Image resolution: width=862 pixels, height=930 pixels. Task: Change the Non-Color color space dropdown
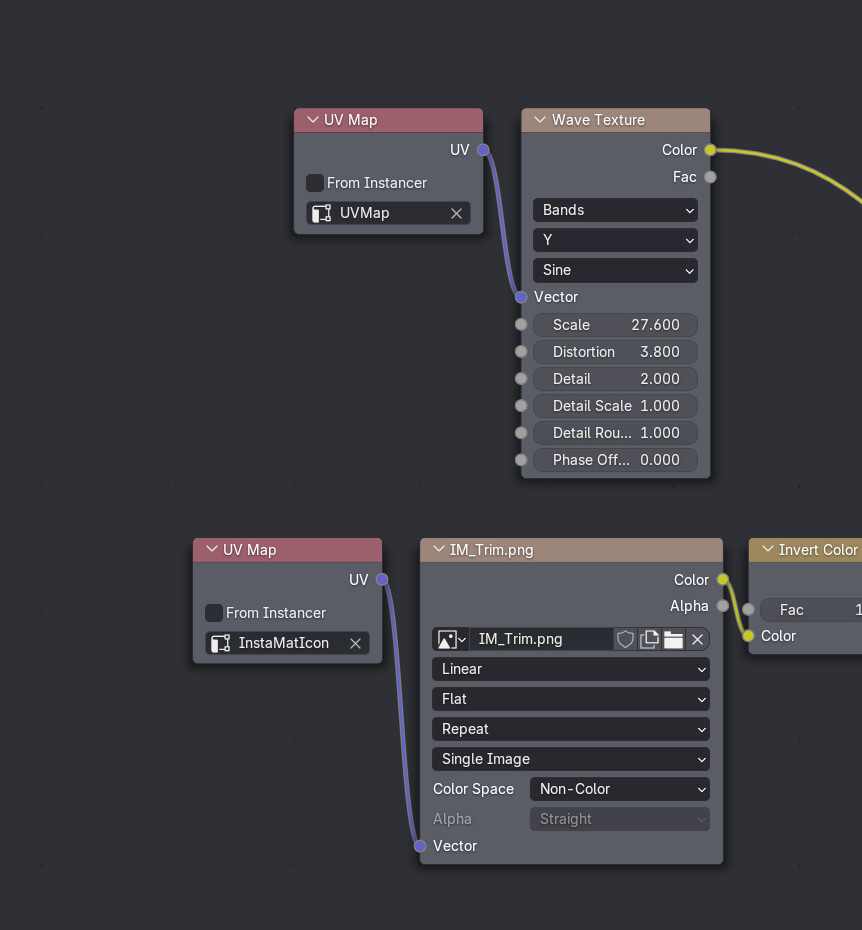coord(619,789)
